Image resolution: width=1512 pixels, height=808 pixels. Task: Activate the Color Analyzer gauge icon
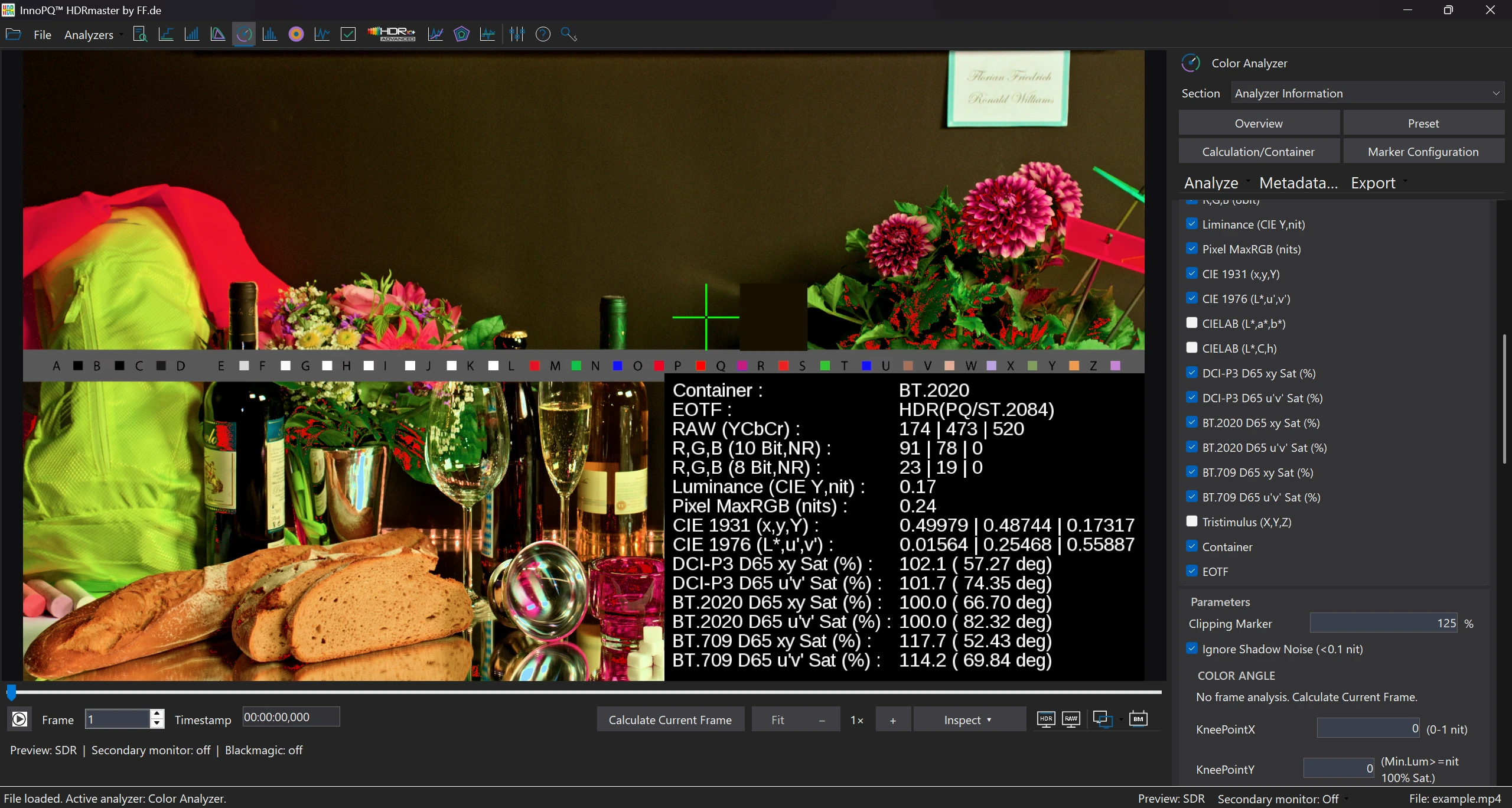coord(244,34)
